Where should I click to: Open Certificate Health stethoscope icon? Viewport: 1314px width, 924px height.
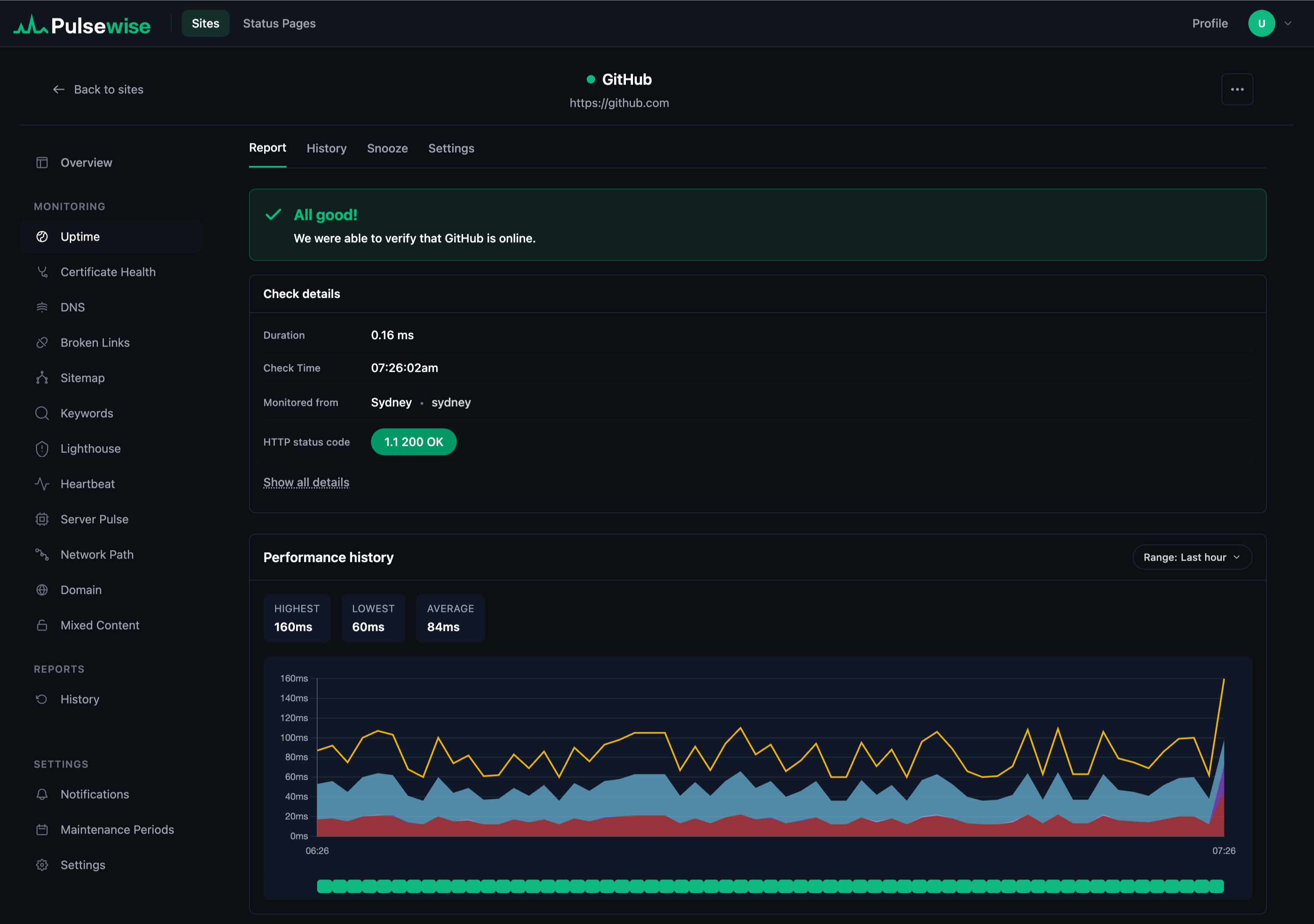(x=42, y=272)
